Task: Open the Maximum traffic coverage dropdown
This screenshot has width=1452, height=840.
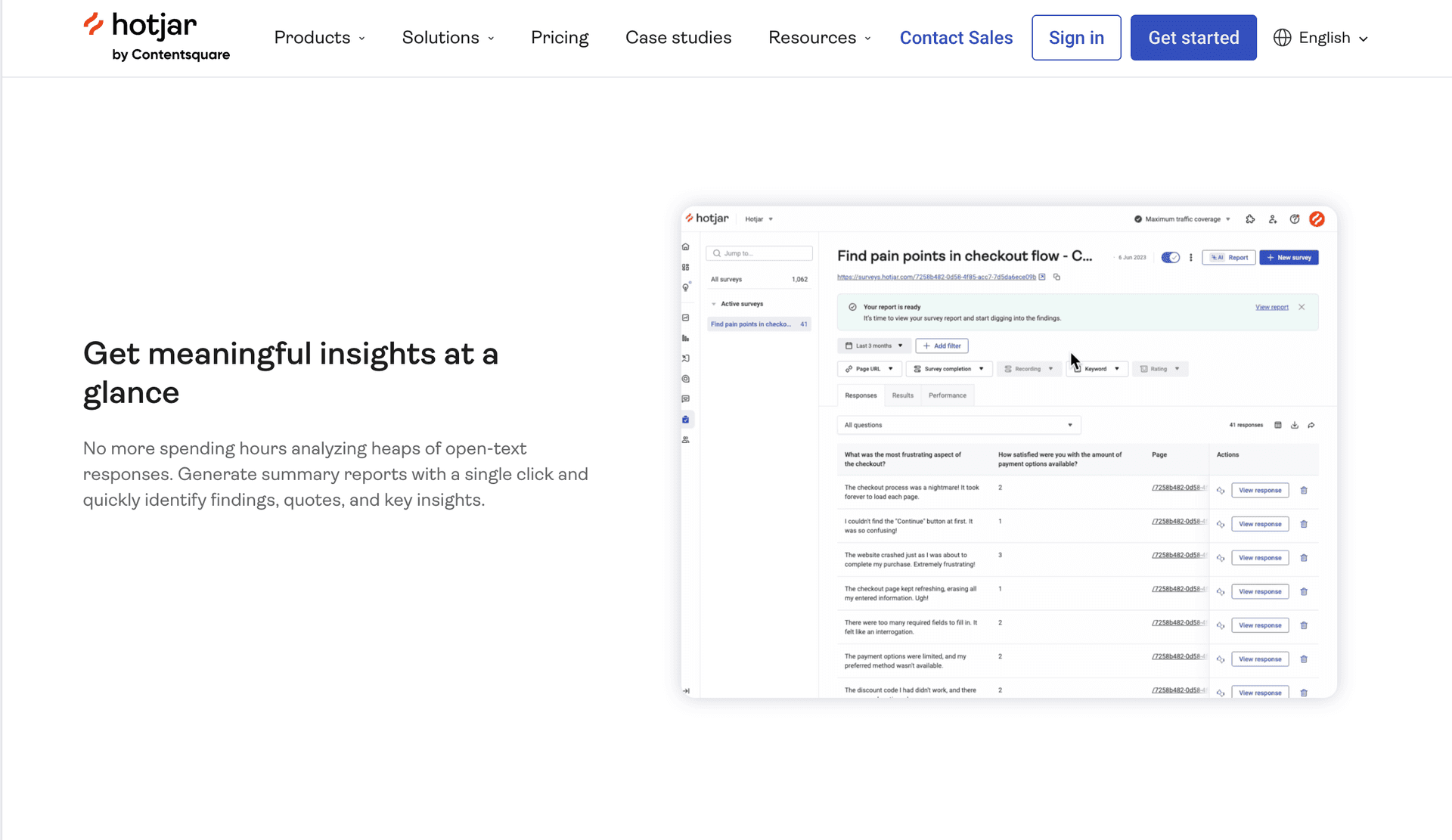Action: tap(1182, 219)
